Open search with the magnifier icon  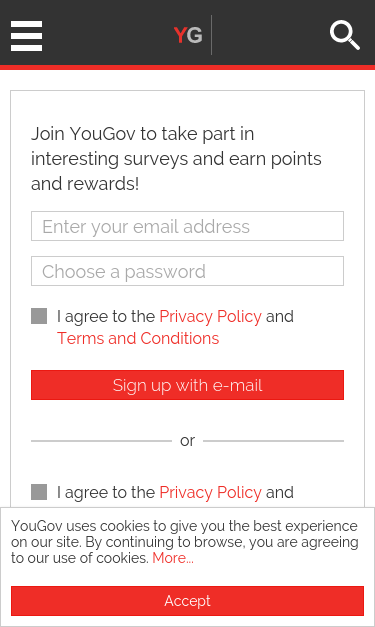pos(345,36)
